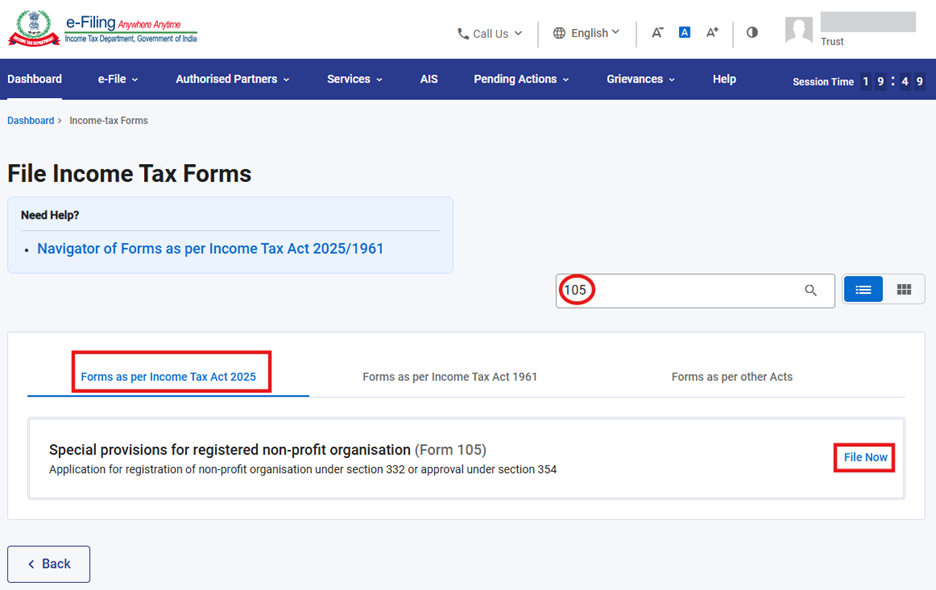936x590 pixels.
Task: Click File Now for Form 105
Action: [865, 457]
